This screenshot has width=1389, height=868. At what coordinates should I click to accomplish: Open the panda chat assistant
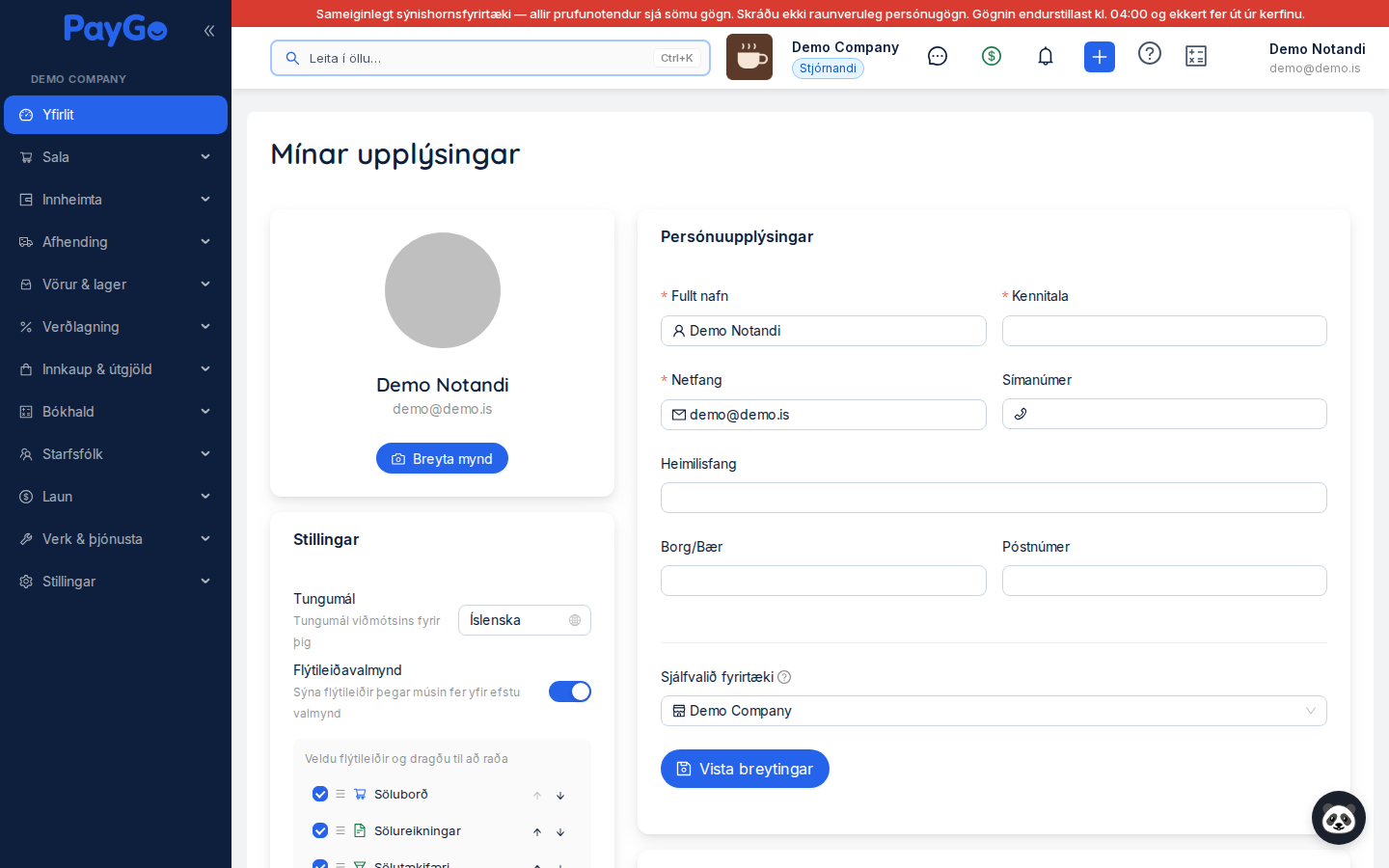pyautogui.click(x=1339, y=818)
